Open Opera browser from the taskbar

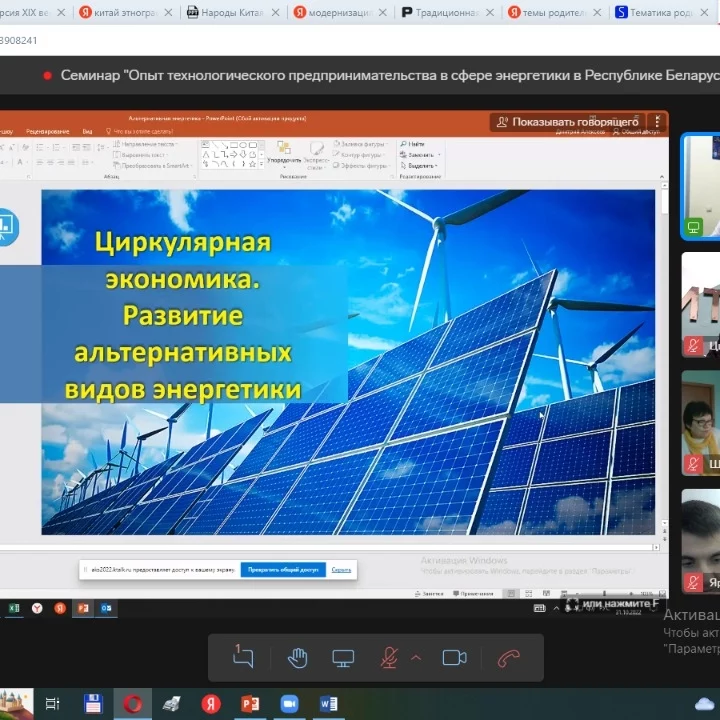click(x=132, y=703)
